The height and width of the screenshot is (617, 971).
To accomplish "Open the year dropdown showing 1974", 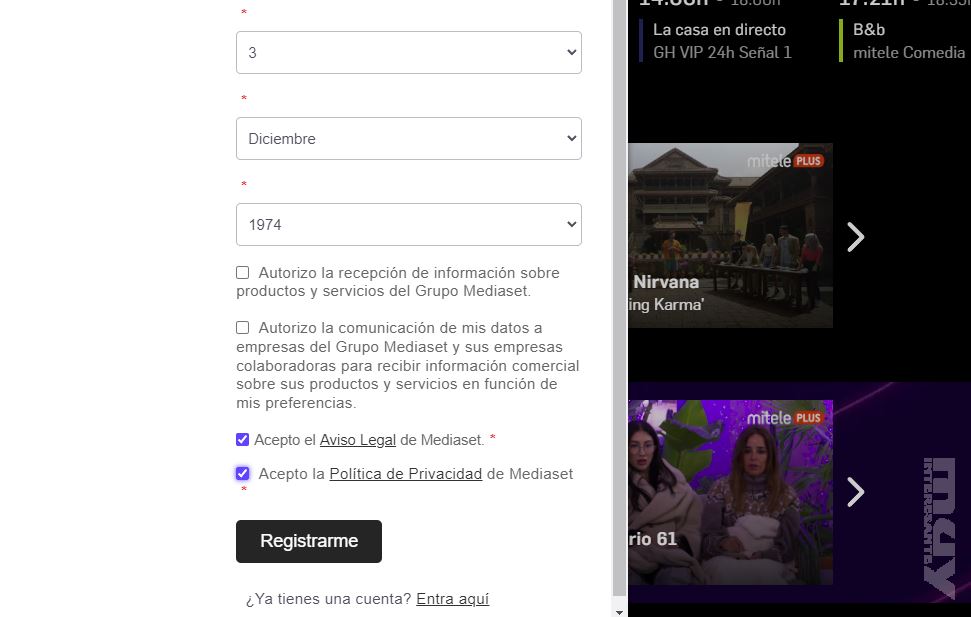I will (408, 225).
